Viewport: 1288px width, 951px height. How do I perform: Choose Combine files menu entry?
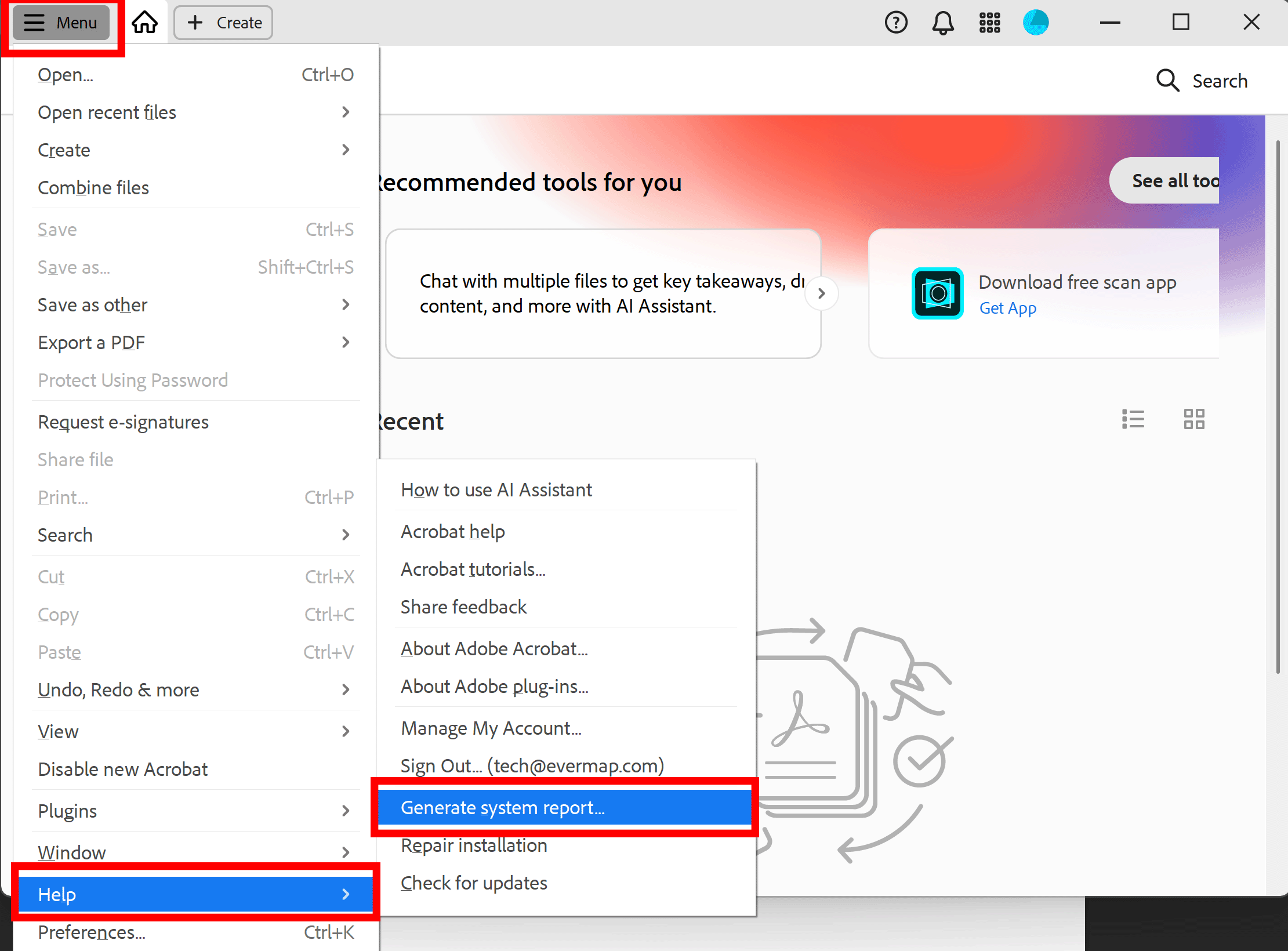tap(196, 188)
